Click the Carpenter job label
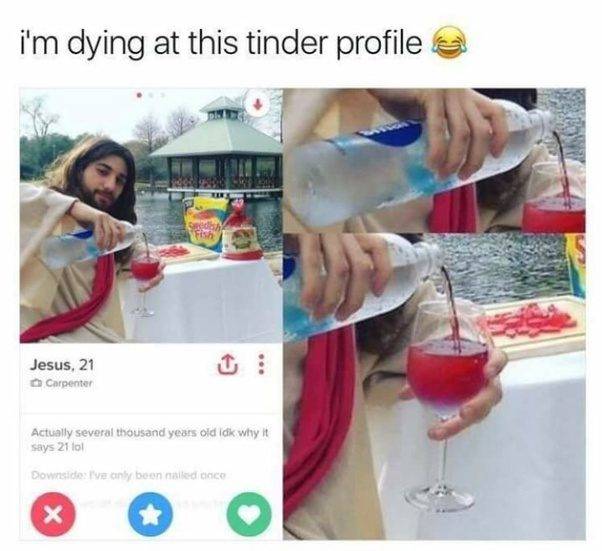 coord(69,383)
